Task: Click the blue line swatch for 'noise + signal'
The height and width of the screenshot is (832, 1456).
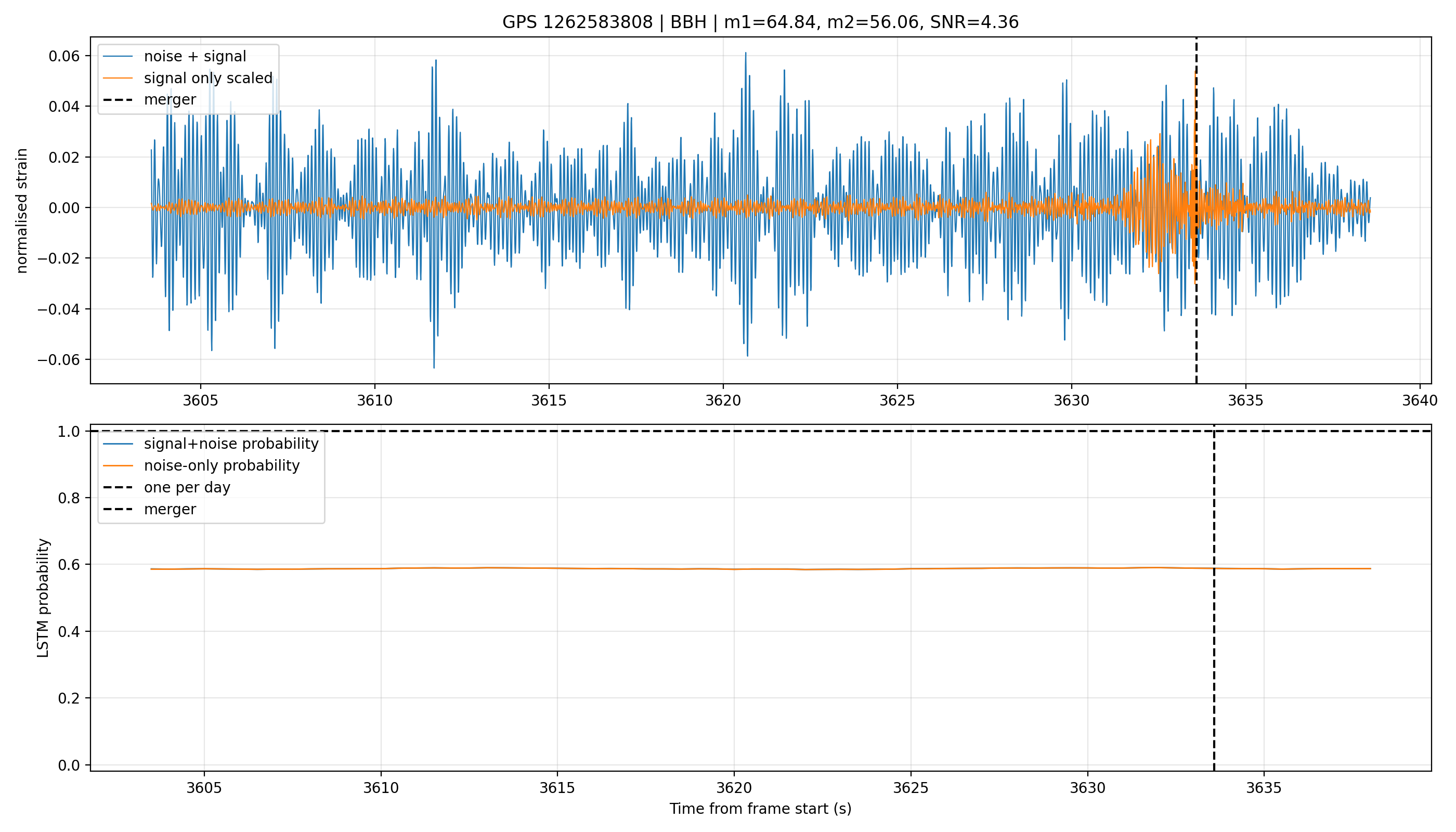Action: [118, 57]
